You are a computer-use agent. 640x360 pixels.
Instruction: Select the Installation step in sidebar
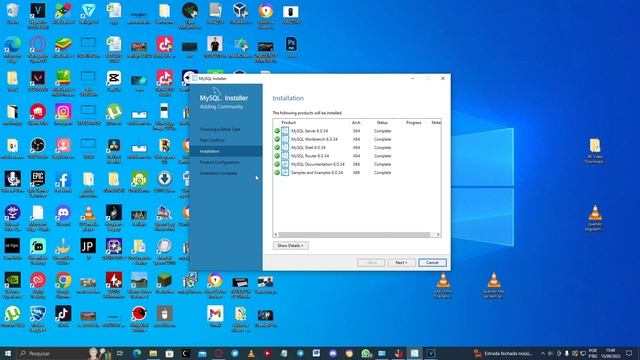tap(210, 151)
